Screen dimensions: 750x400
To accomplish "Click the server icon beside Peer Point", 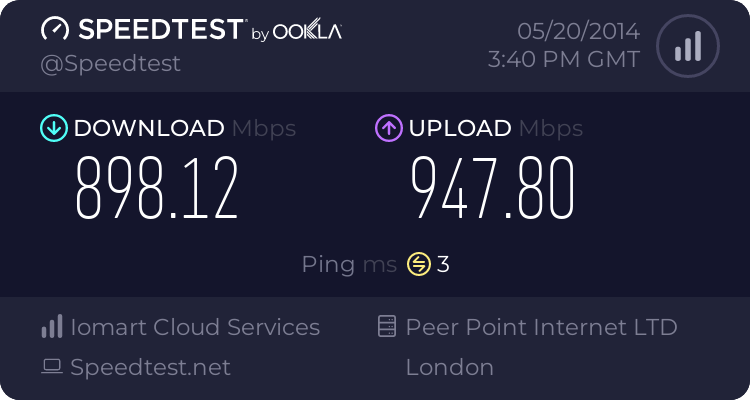I will (x=386, y=327).
